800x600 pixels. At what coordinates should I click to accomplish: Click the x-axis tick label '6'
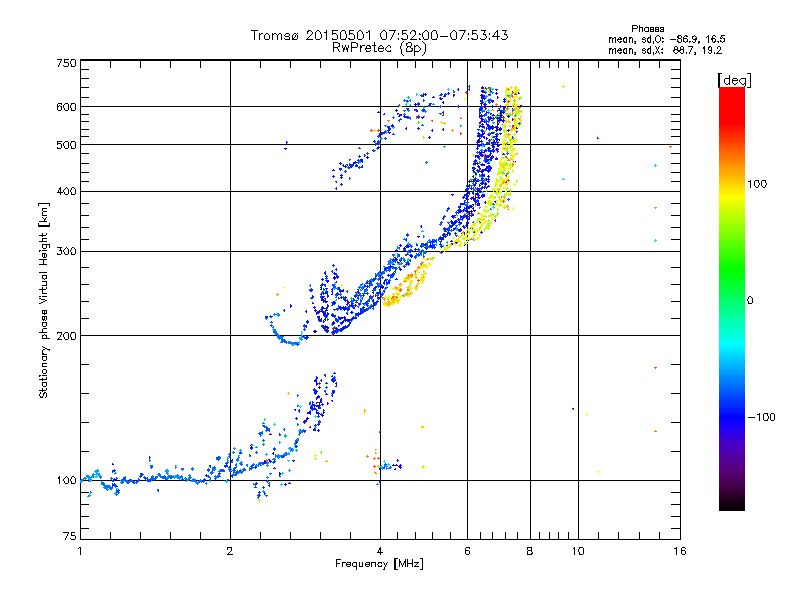(467, 551)
